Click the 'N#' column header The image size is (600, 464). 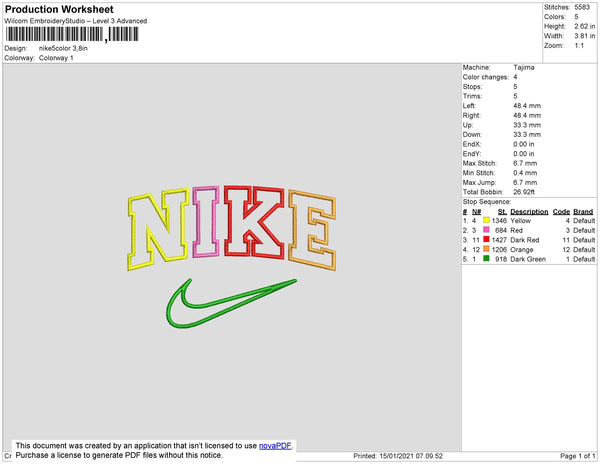coord(476,212)
